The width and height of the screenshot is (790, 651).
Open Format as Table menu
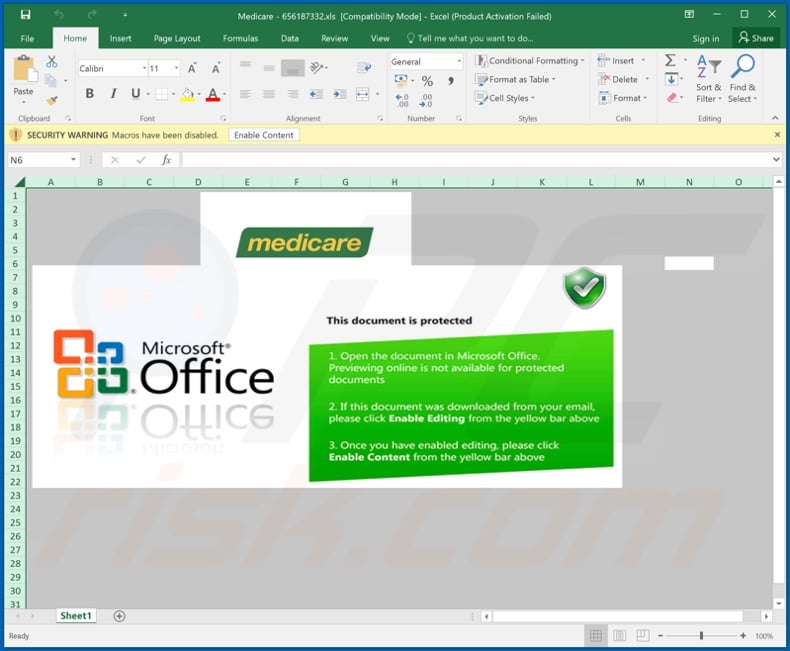click(515, 79)
